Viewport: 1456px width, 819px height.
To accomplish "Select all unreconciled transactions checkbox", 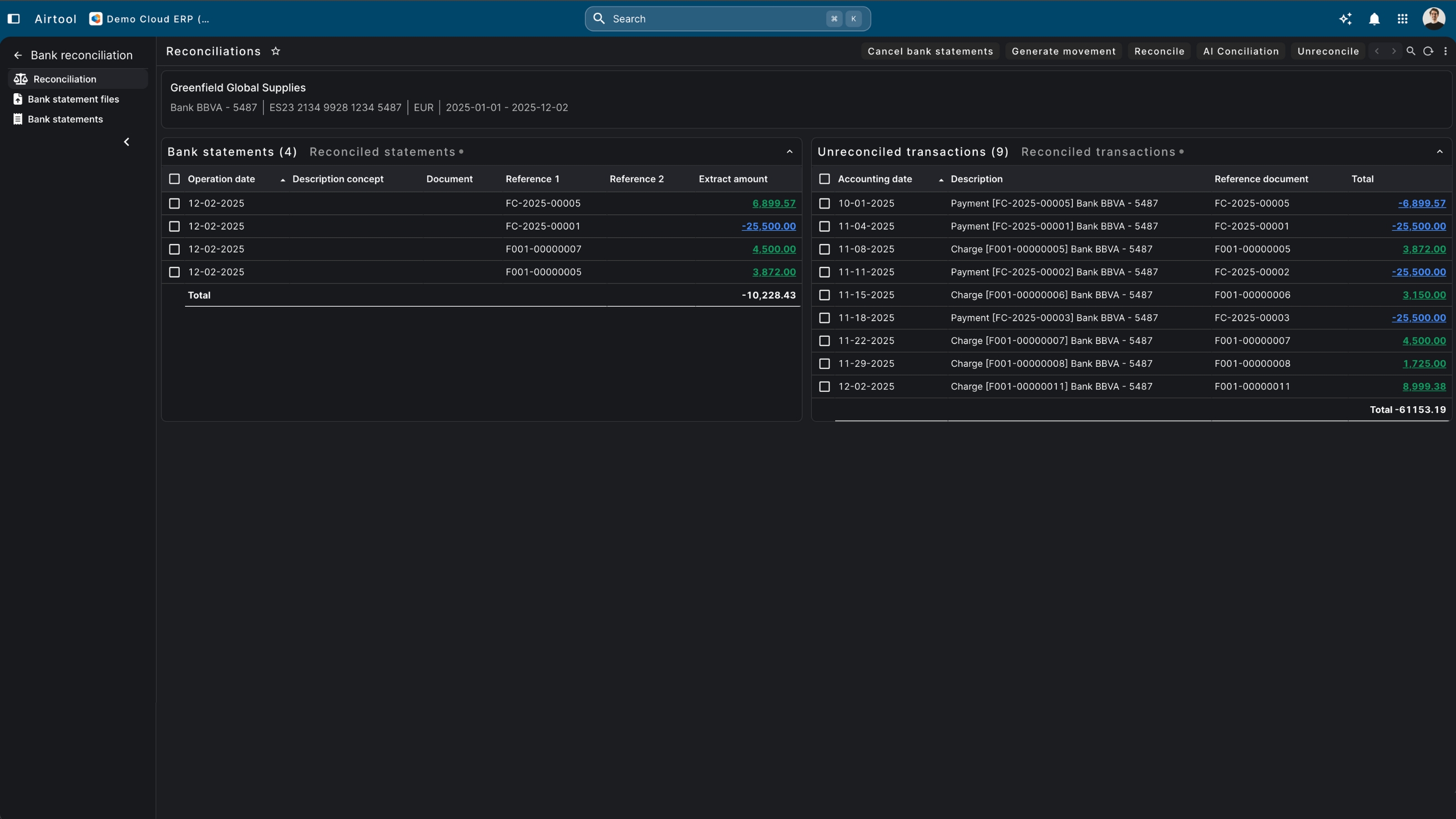I will tap(824, 179).
